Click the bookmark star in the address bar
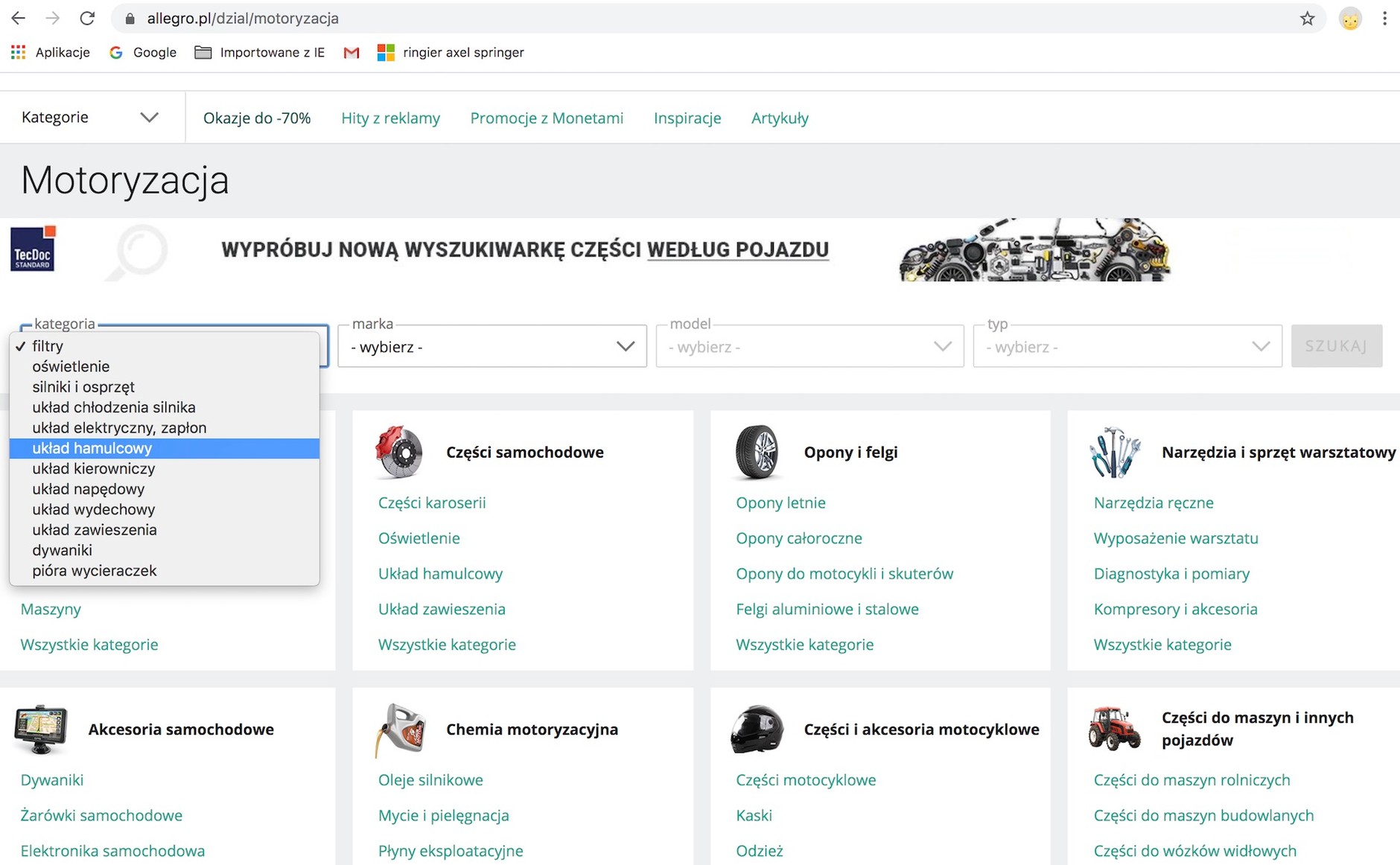The width and height of the screenshot is (1400, 865). click(1307, 18)
